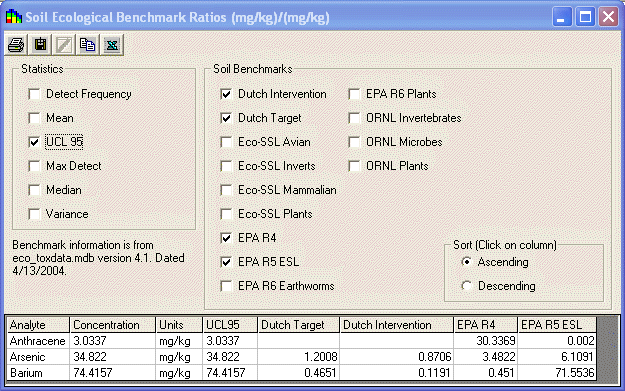625x391 pixels.
Task: Enable the Median checkbox
Action: tap(34, 190)
